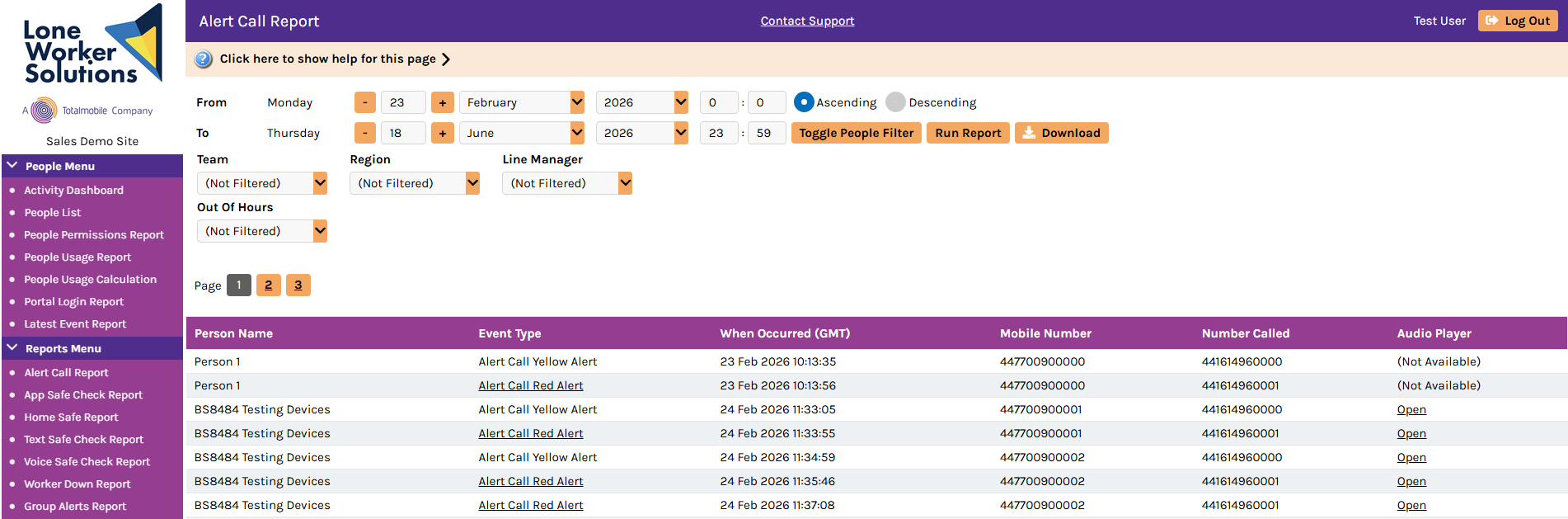Image resolution: width=1568 pixels, height=519 pixels.
Task: Open the Line Manager filter dropdown
Action: click(567, 183)
